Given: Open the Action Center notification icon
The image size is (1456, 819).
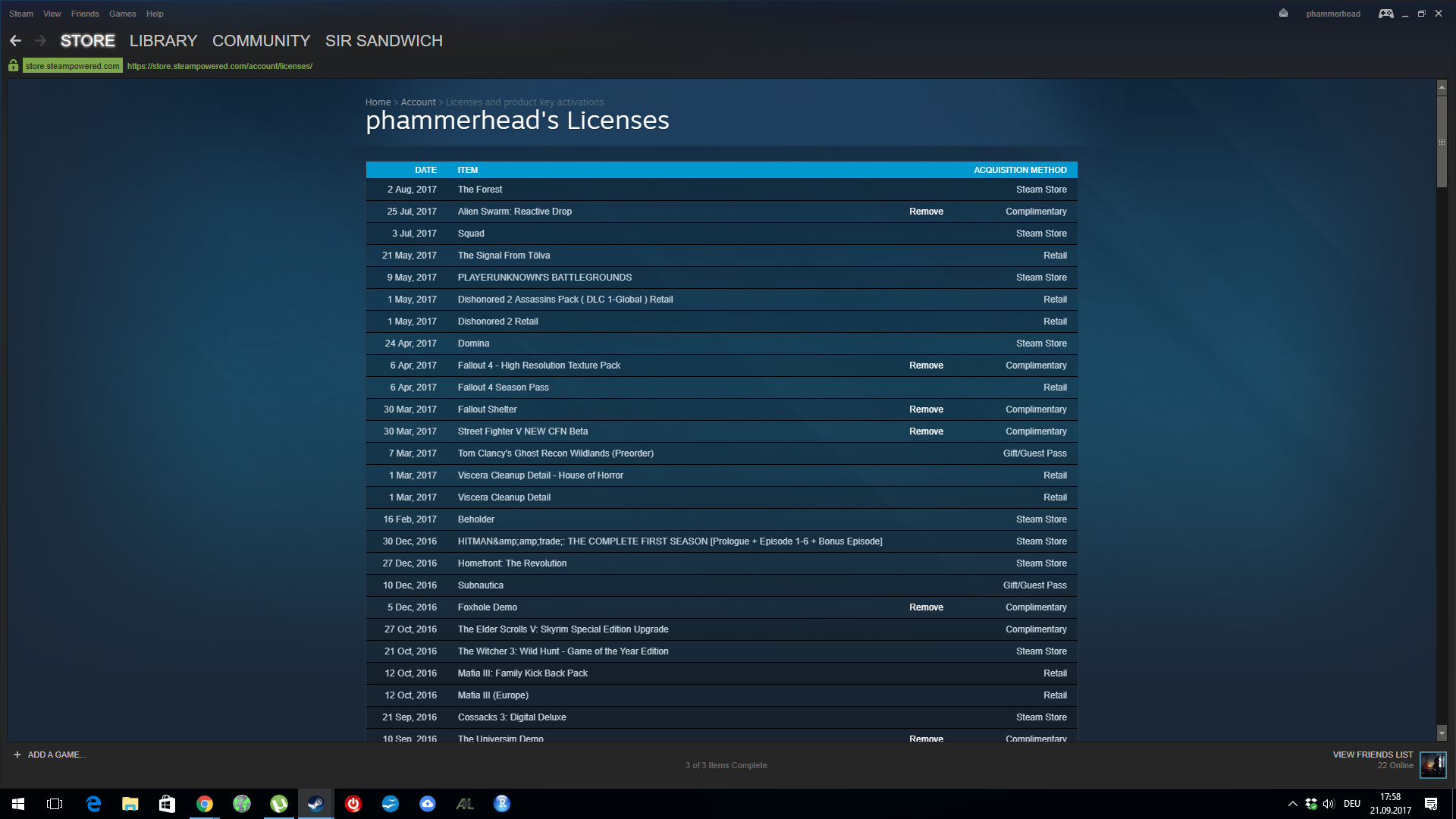Looking at the screenshot, I should point(1431,804).
